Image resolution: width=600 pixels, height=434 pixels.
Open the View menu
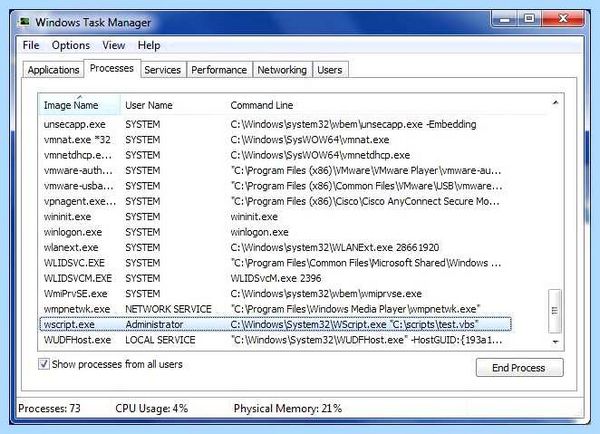[114, 45]
